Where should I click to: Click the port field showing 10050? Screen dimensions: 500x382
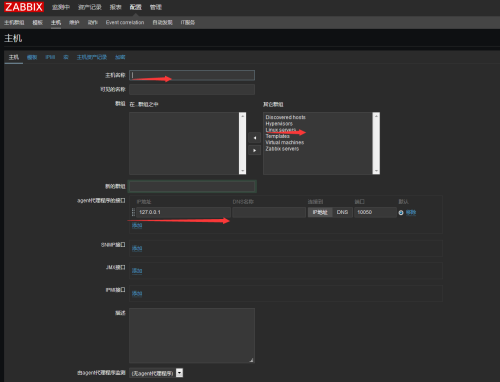pyautogui.click(x=375, y=212)
